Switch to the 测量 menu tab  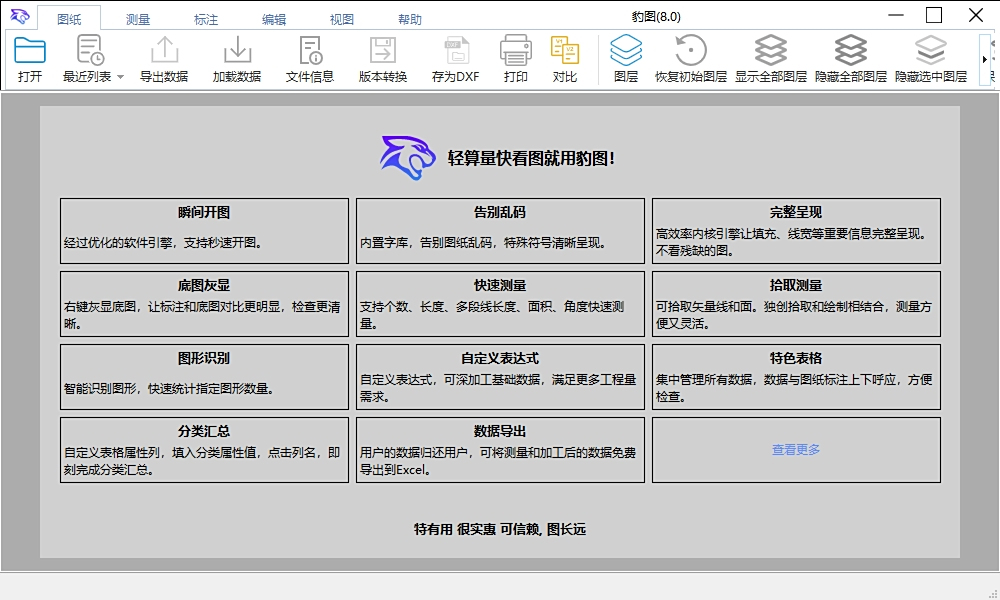[x=137, y=17]
